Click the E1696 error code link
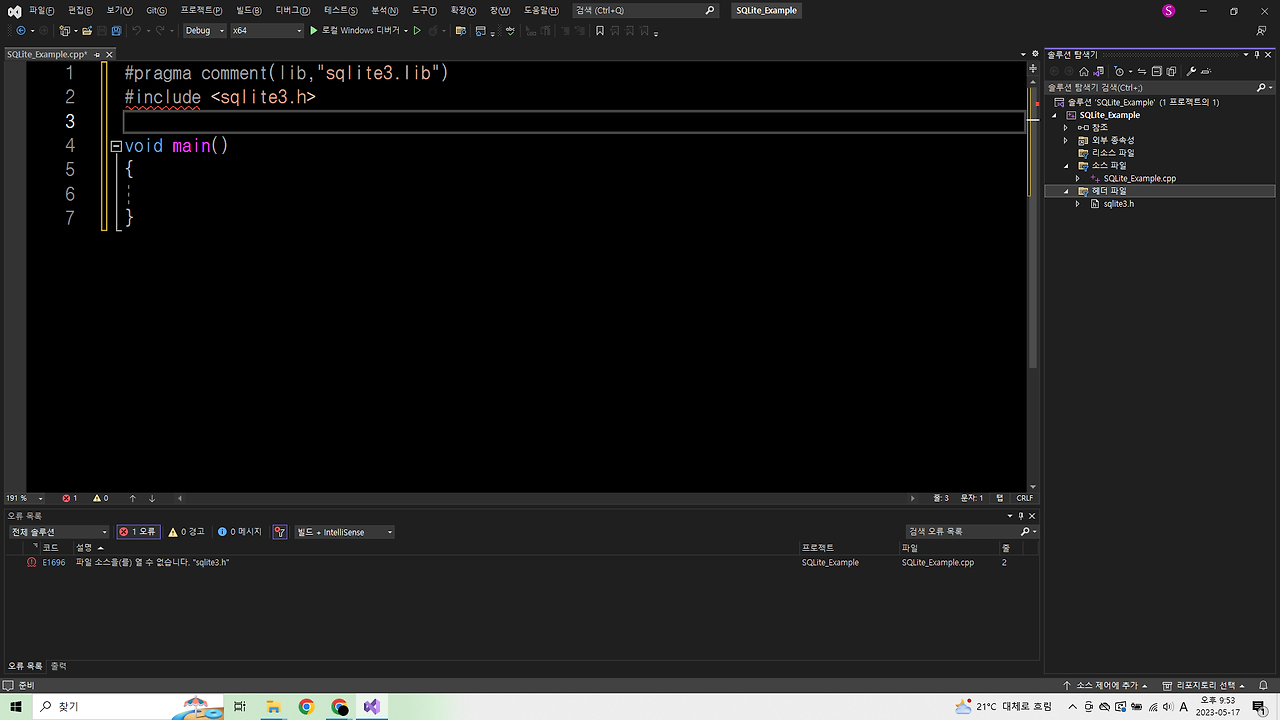Viewport: 1280px width, 720px height. pyautogui.click(x=54, y=563)
